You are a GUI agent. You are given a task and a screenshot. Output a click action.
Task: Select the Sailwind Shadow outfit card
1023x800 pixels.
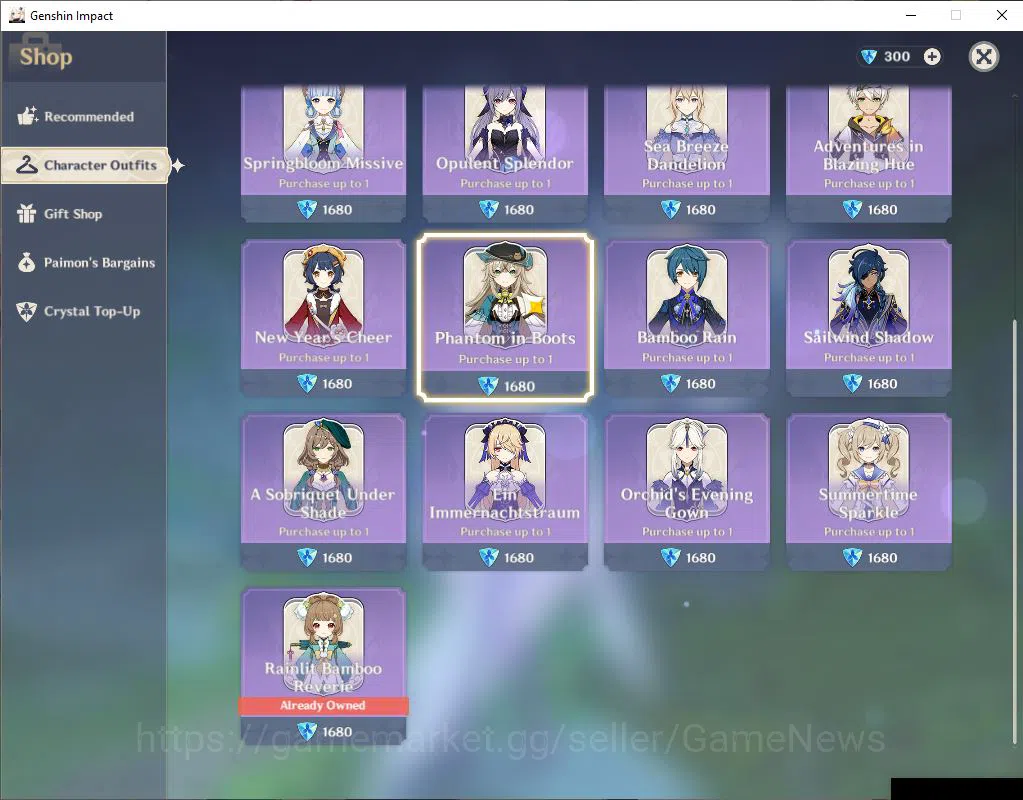868,318
